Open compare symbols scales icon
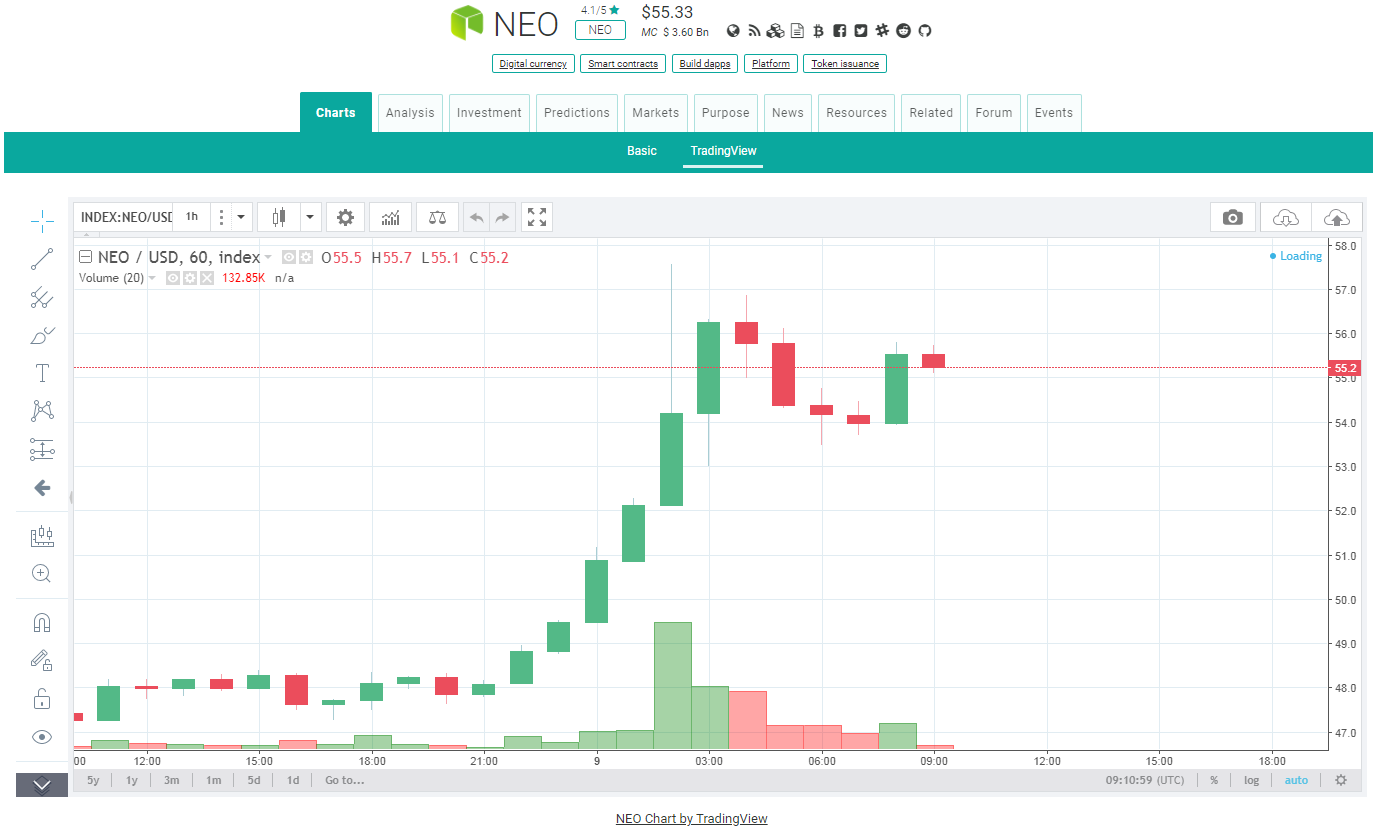 pyautogui.click(x=437, y=217)
